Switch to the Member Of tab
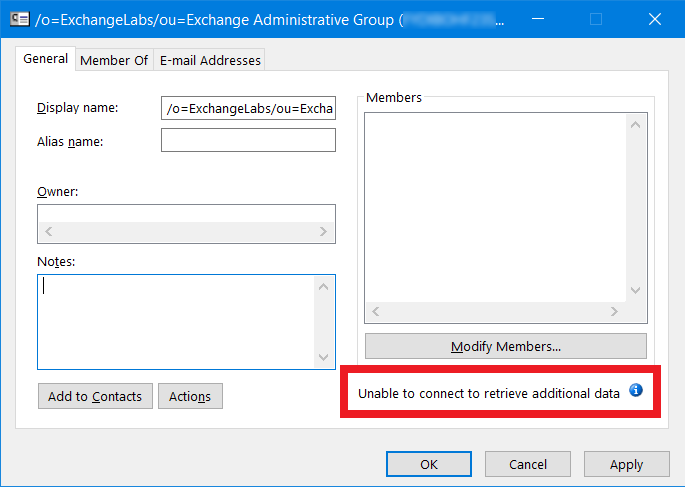Image resolution: width=685 pixels, height=487 pixels. [114, 60]
